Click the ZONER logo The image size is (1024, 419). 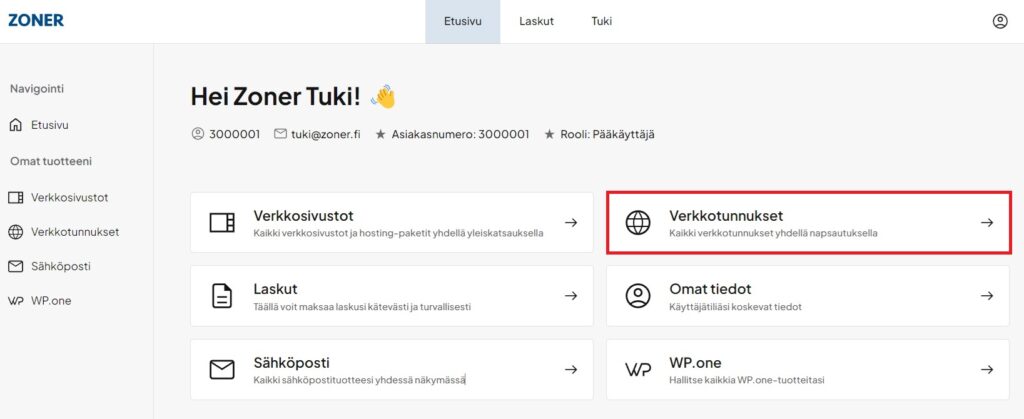coord(35,20)
